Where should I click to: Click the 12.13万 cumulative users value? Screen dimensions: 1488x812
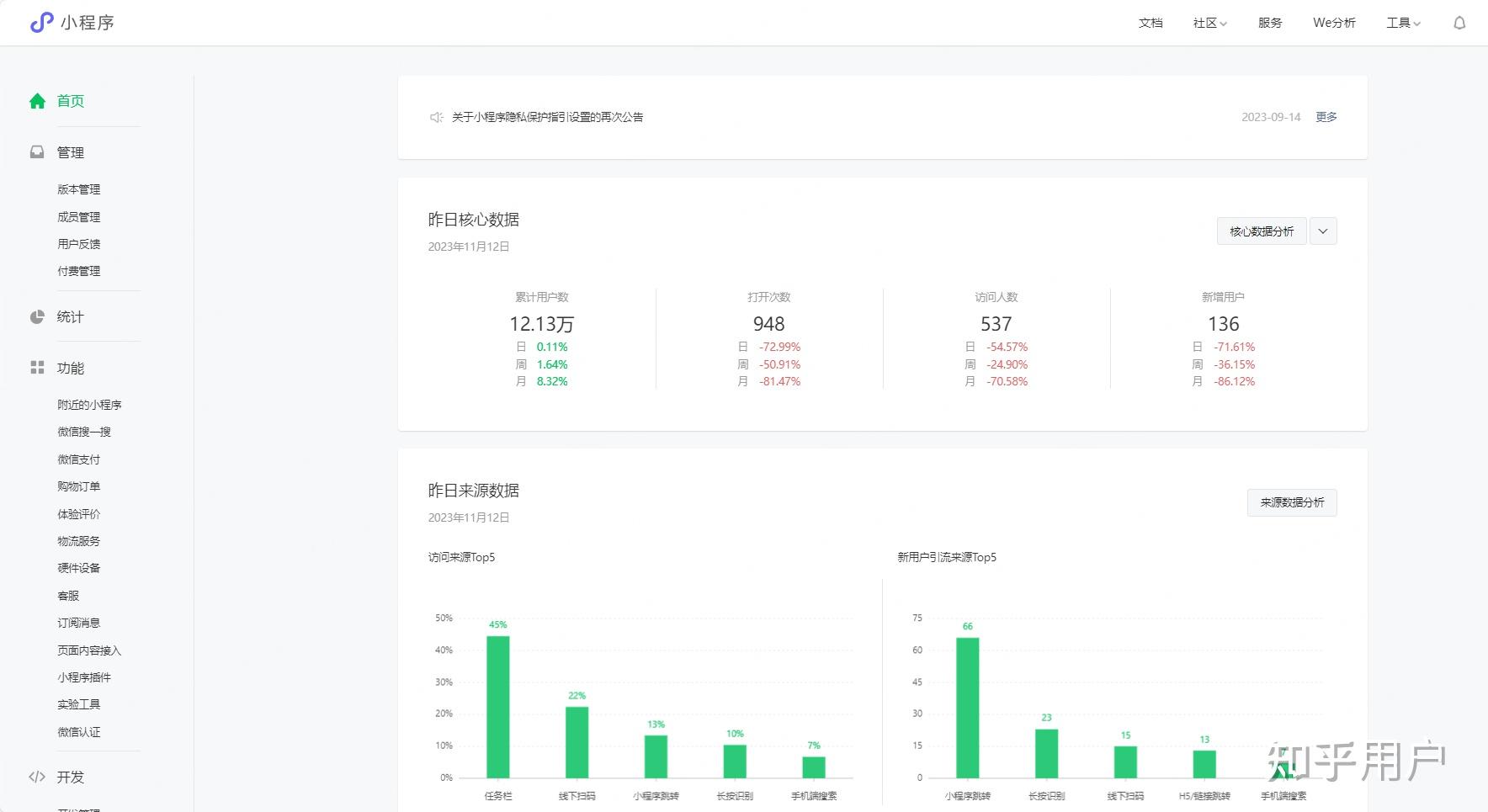click(x=541, y=324)
